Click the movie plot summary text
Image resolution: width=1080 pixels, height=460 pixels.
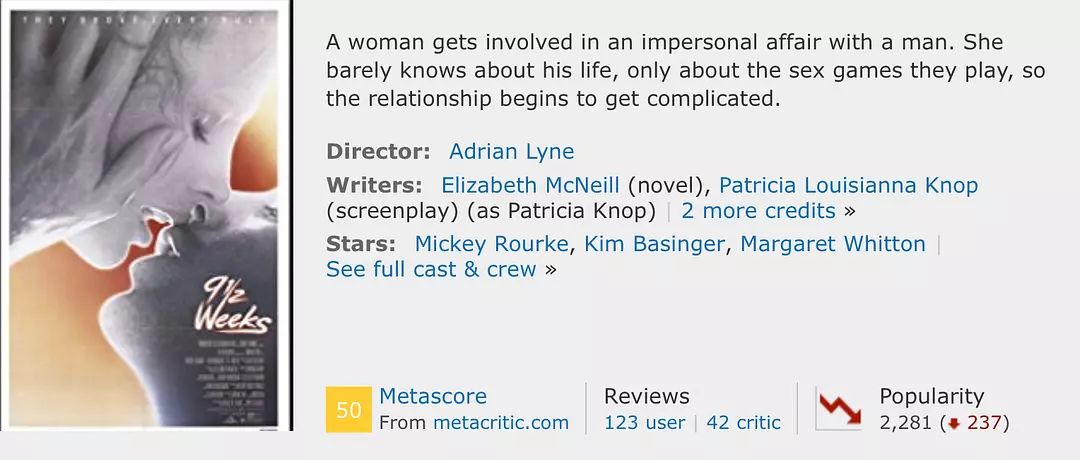pyautogui.click(x=685, y=70)
